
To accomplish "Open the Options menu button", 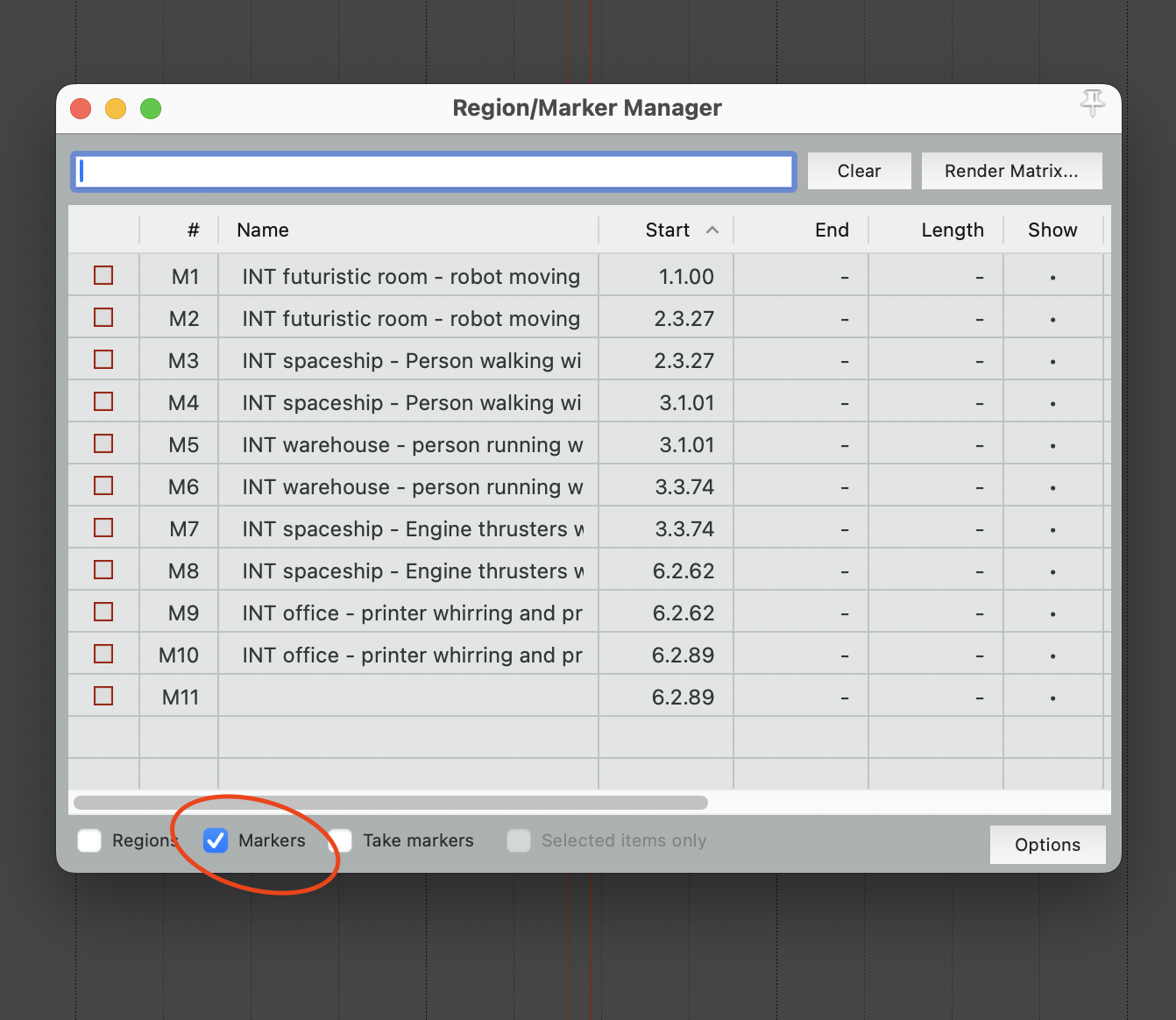I will pos(1047,845).
